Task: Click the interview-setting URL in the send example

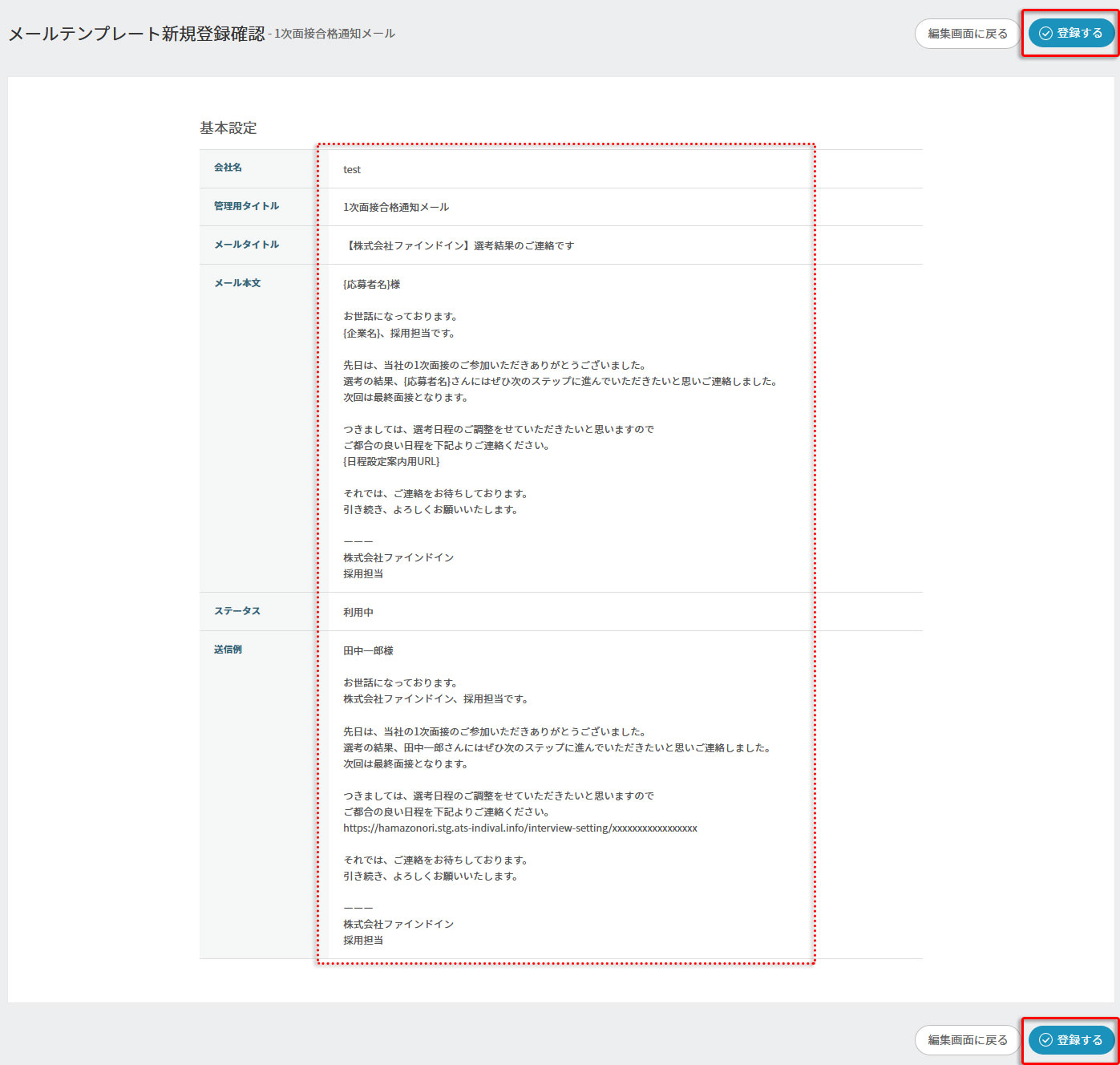Action: (520, 828)
